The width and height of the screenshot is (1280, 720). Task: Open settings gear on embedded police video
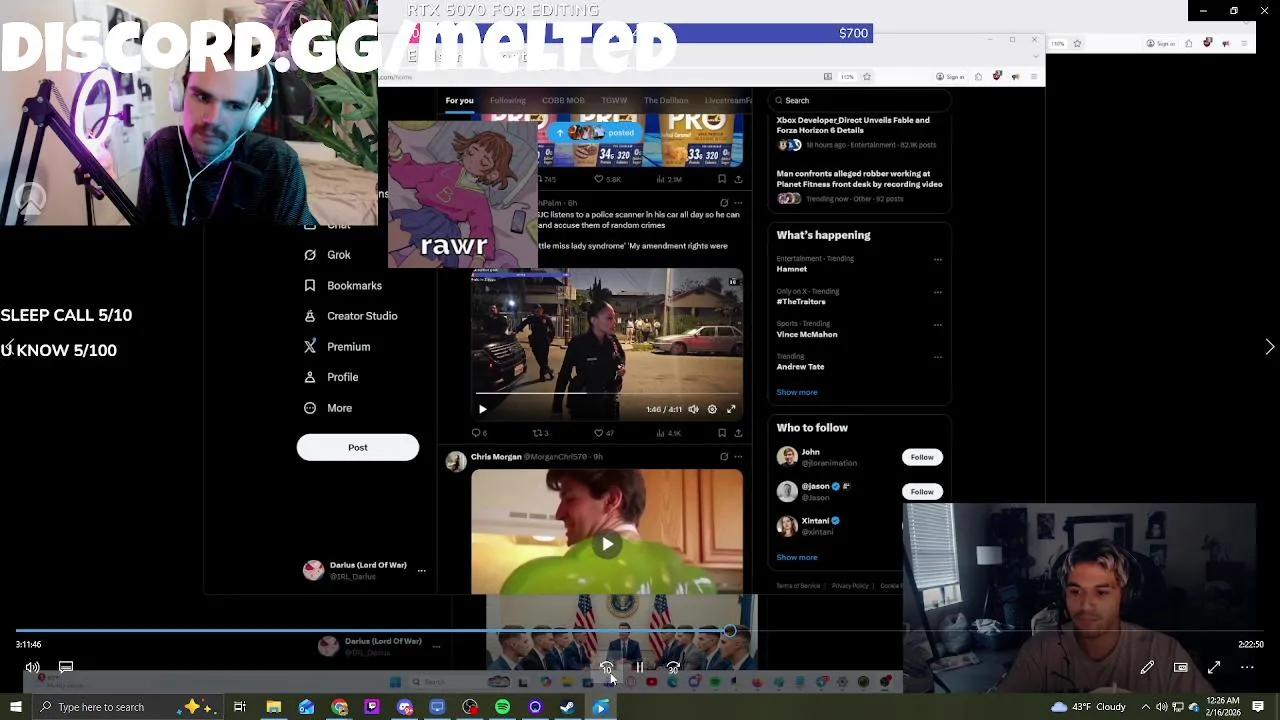point(712,409)
